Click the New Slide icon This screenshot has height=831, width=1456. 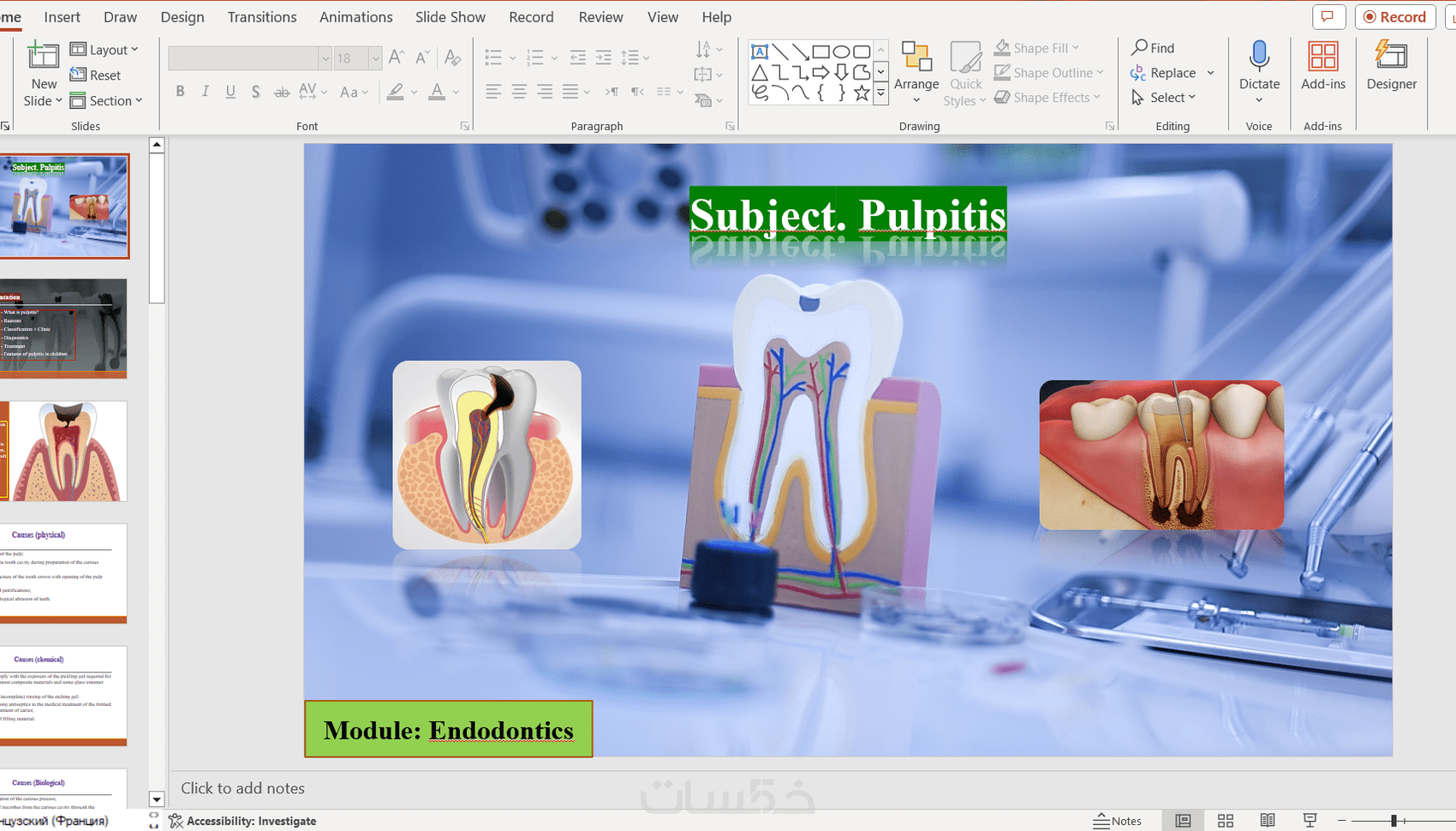tap(43, 56)
